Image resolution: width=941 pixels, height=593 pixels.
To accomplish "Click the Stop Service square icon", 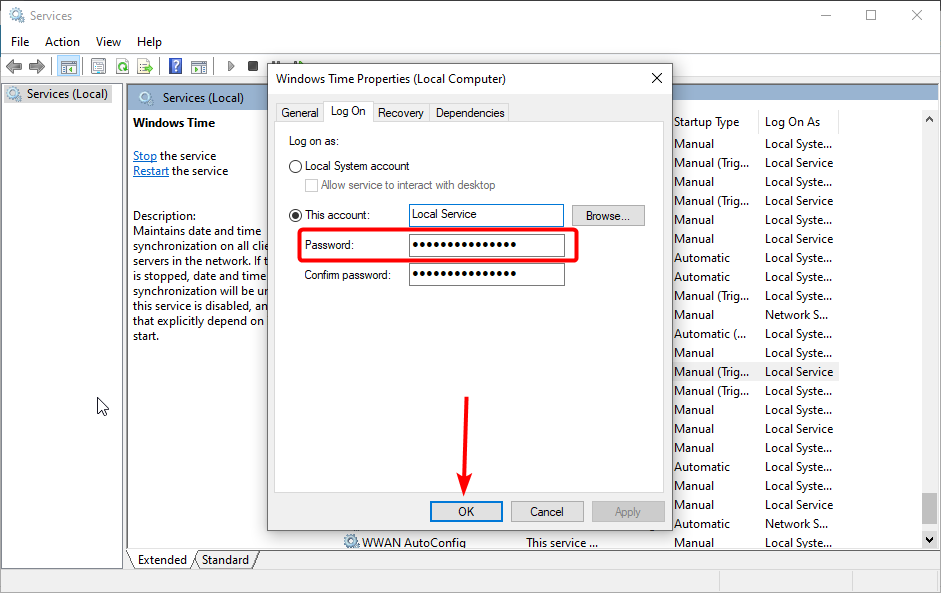I will pyautogui.click(x=253, y=66).
